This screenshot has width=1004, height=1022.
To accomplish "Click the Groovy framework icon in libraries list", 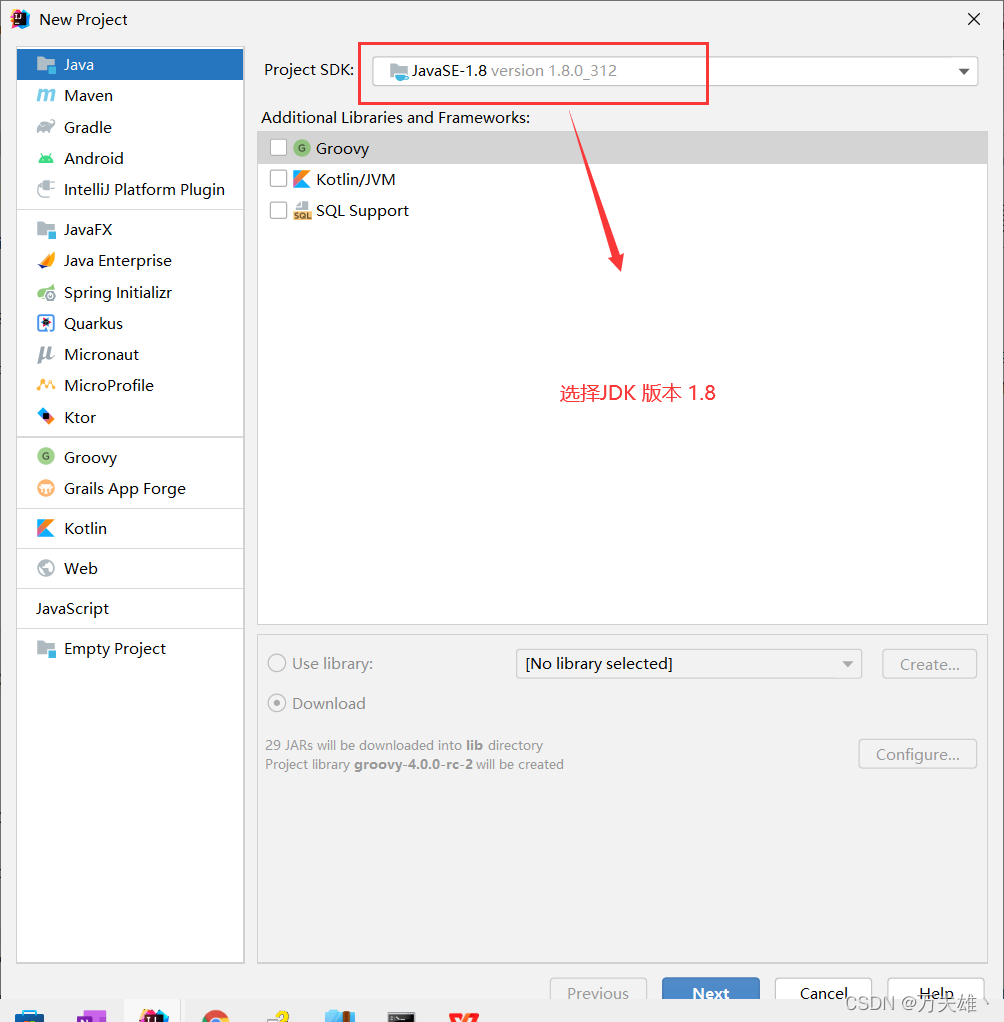I will [301, 148].
